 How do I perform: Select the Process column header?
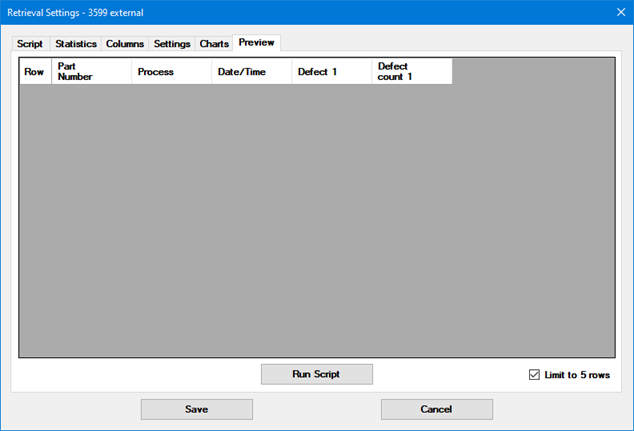click(171, 72)
